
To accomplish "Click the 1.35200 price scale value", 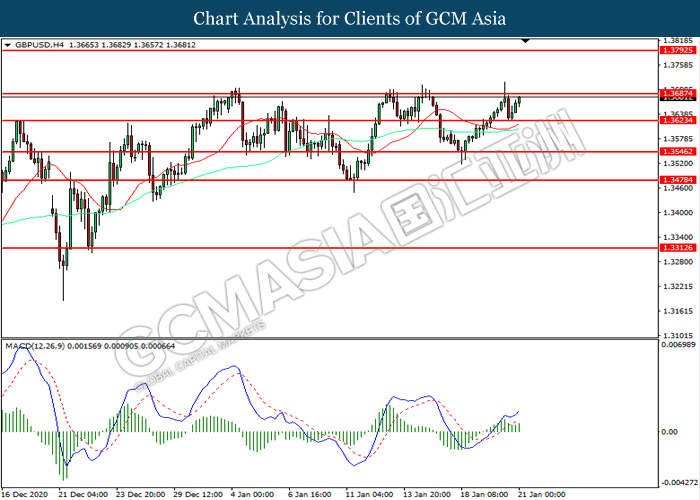I will [679, 164].
